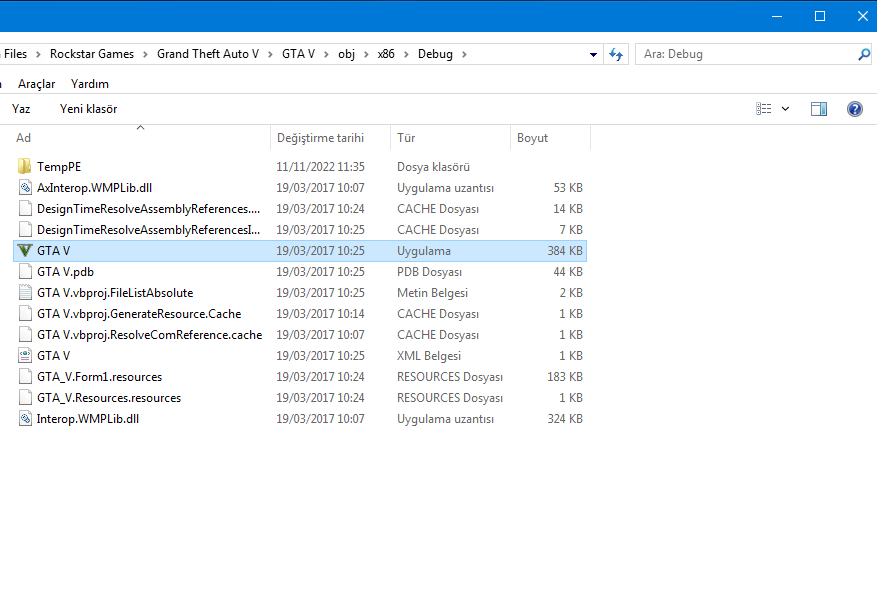Image resolution: width=877 pixels, height=593 pixels.
Task: Select the Interop.WMPLib.dll file icon
Action: (25, 419)
